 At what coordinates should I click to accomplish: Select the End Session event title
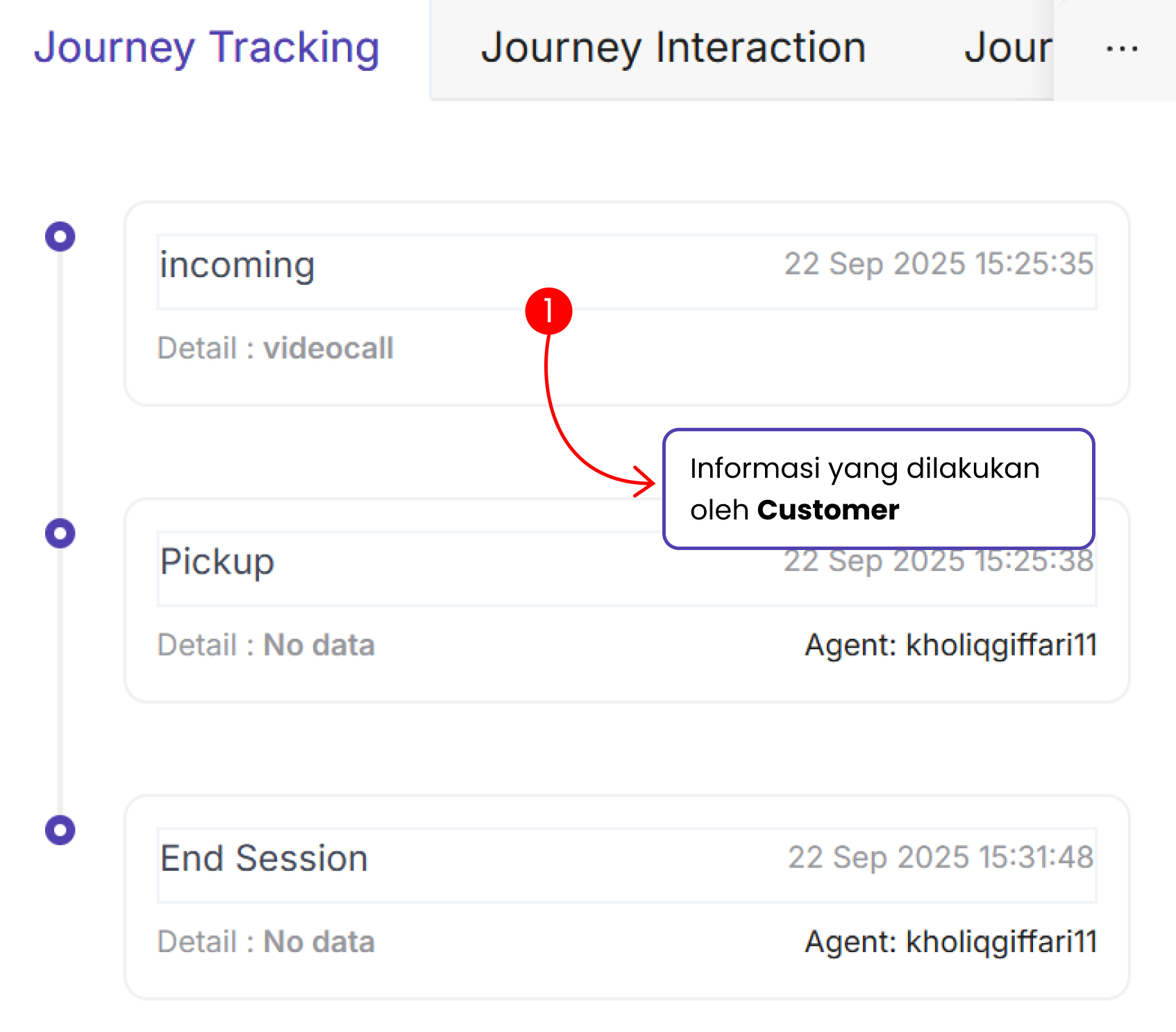[264, 858]
